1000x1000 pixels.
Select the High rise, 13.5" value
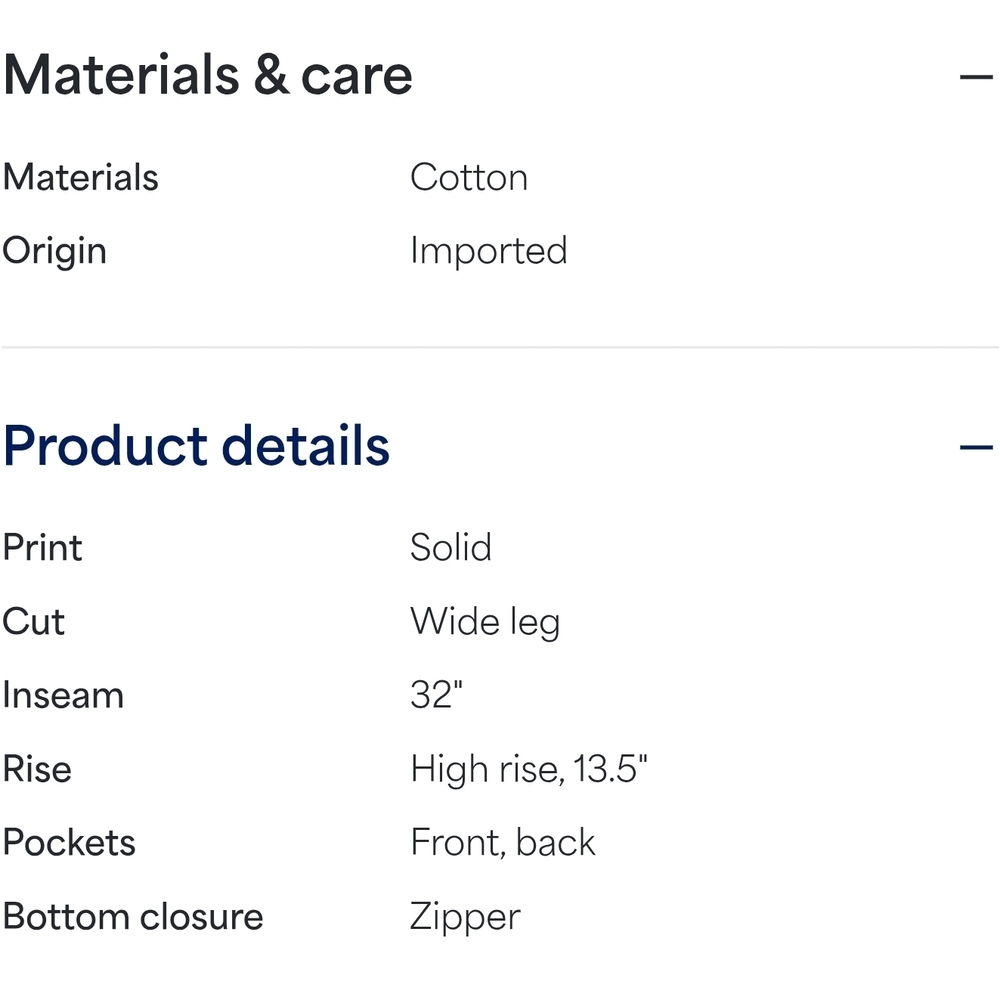click(x=529, y=769)
